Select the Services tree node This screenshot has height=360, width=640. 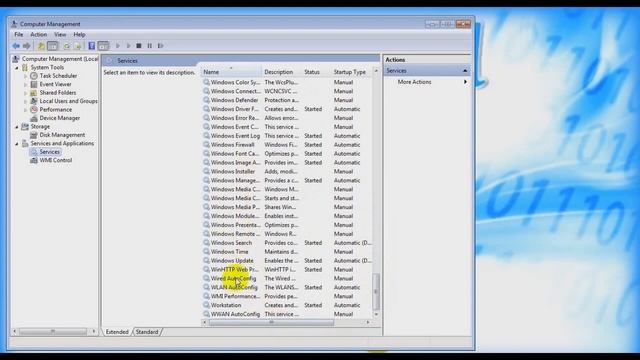[x=49, y=151]
